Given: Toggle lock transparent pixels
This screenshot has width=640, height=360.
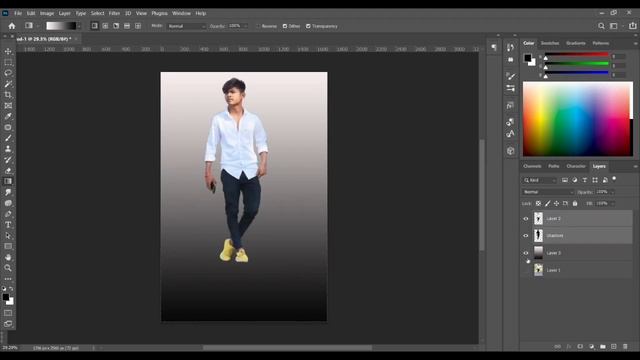Looking at the screenshot, I should coord(538,203).
